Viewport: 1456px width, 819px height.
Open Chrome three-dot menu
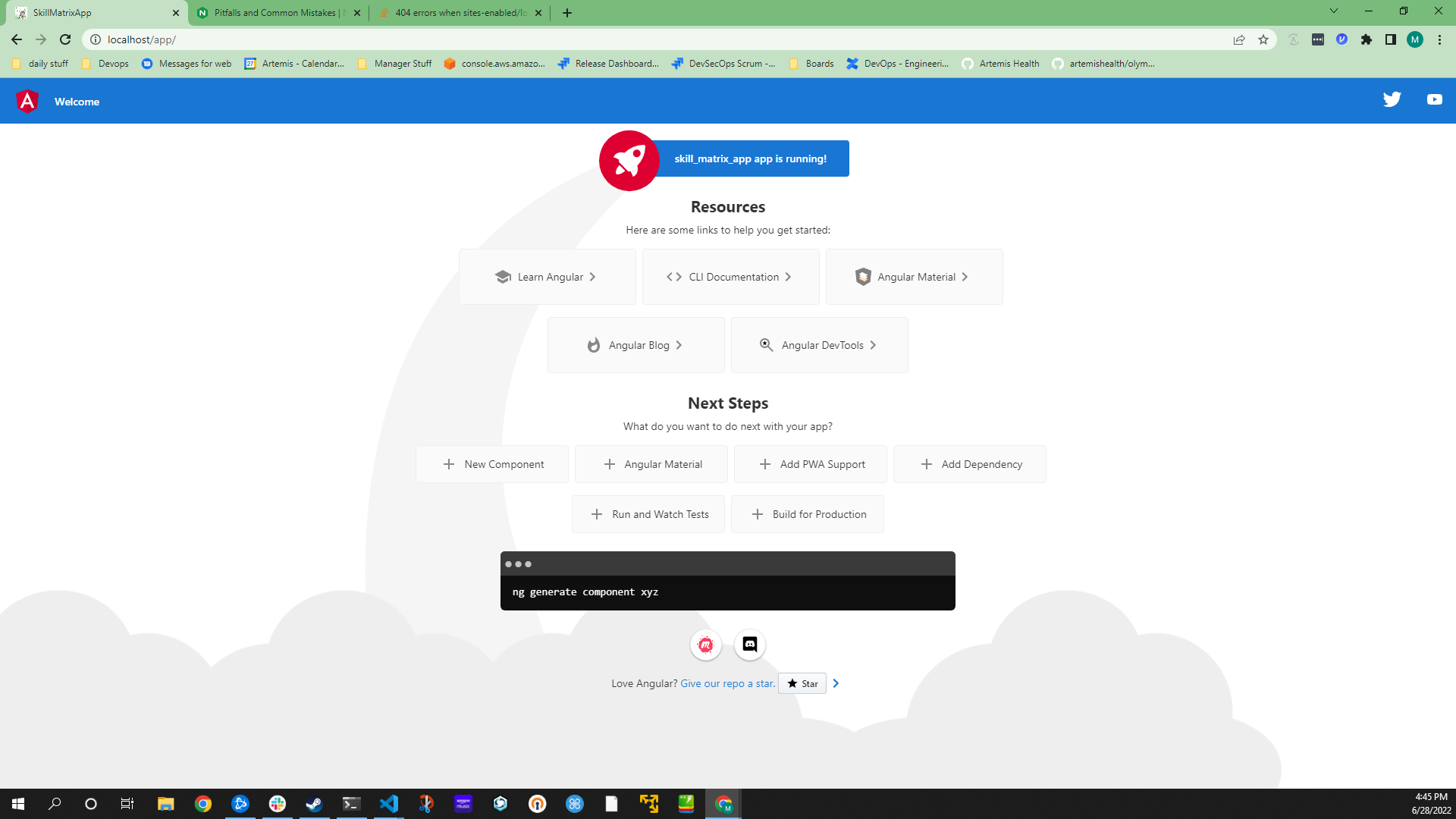click(x=1439, y=39)
